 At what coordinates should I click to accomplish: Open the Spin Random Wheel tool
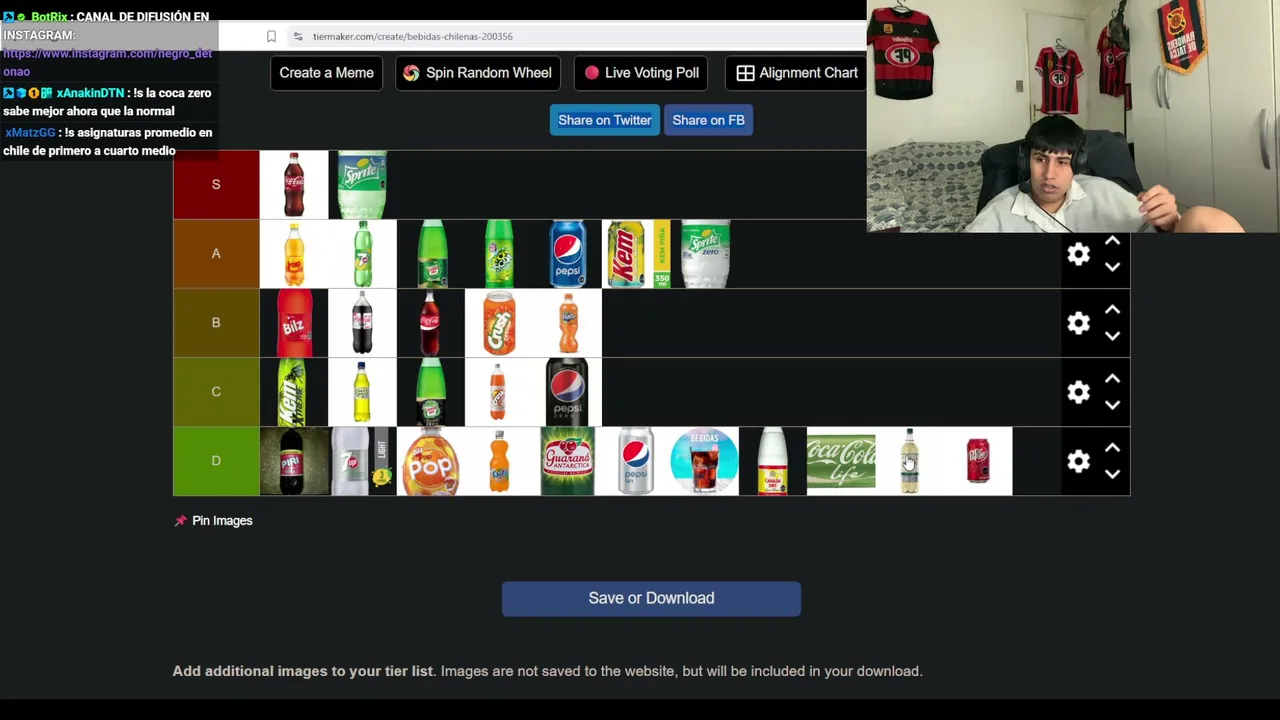click(477, 73)
